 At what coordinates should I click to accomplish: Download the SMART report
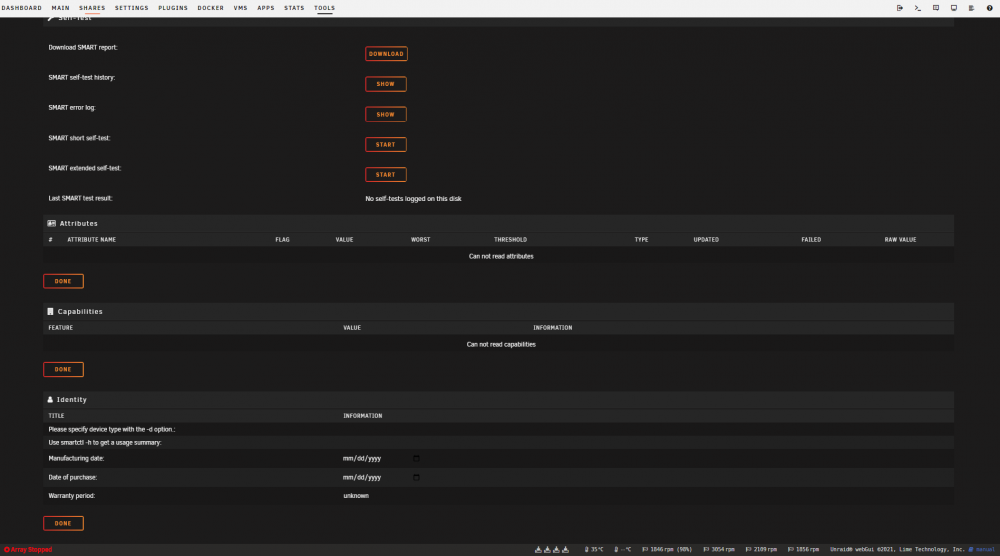pyautogui.click(x=386, y=54)
